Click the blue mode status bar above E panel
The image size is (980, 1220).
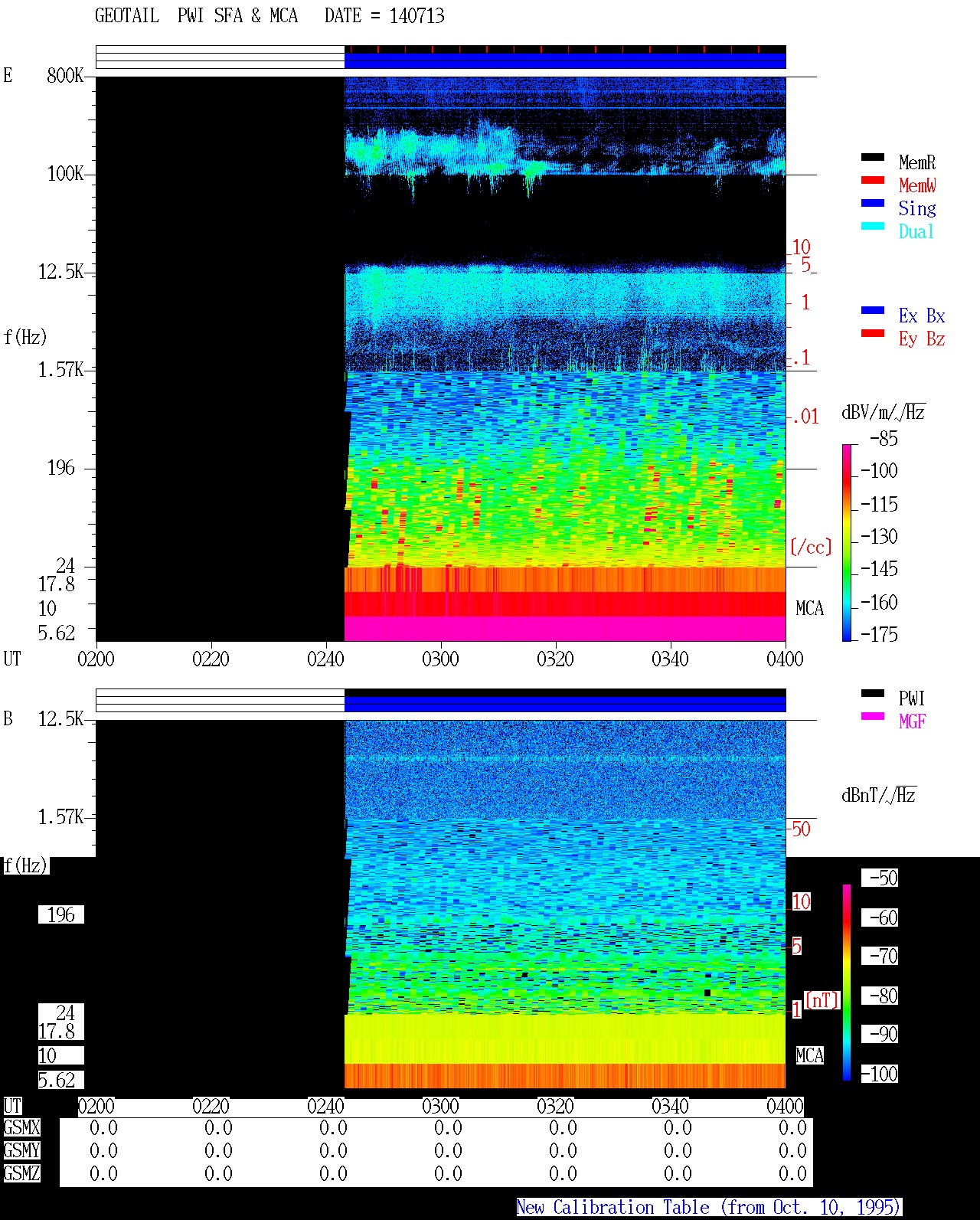(565, 60)
